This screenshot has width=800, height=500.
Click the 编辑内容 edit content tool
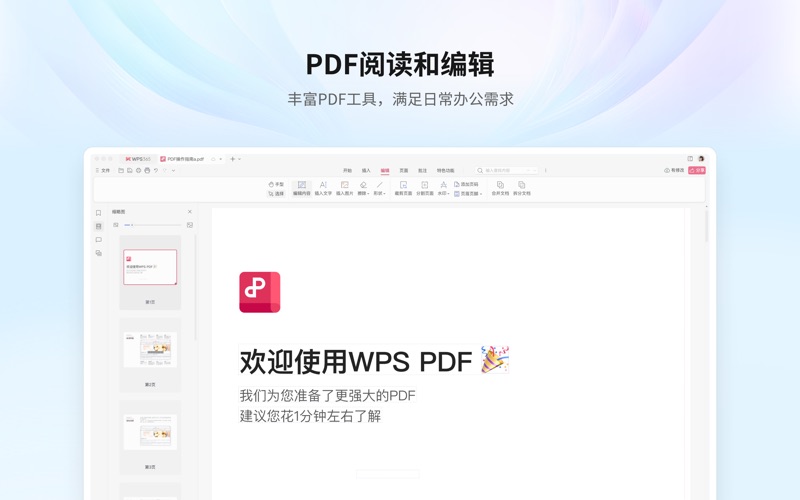pos(302,188)
